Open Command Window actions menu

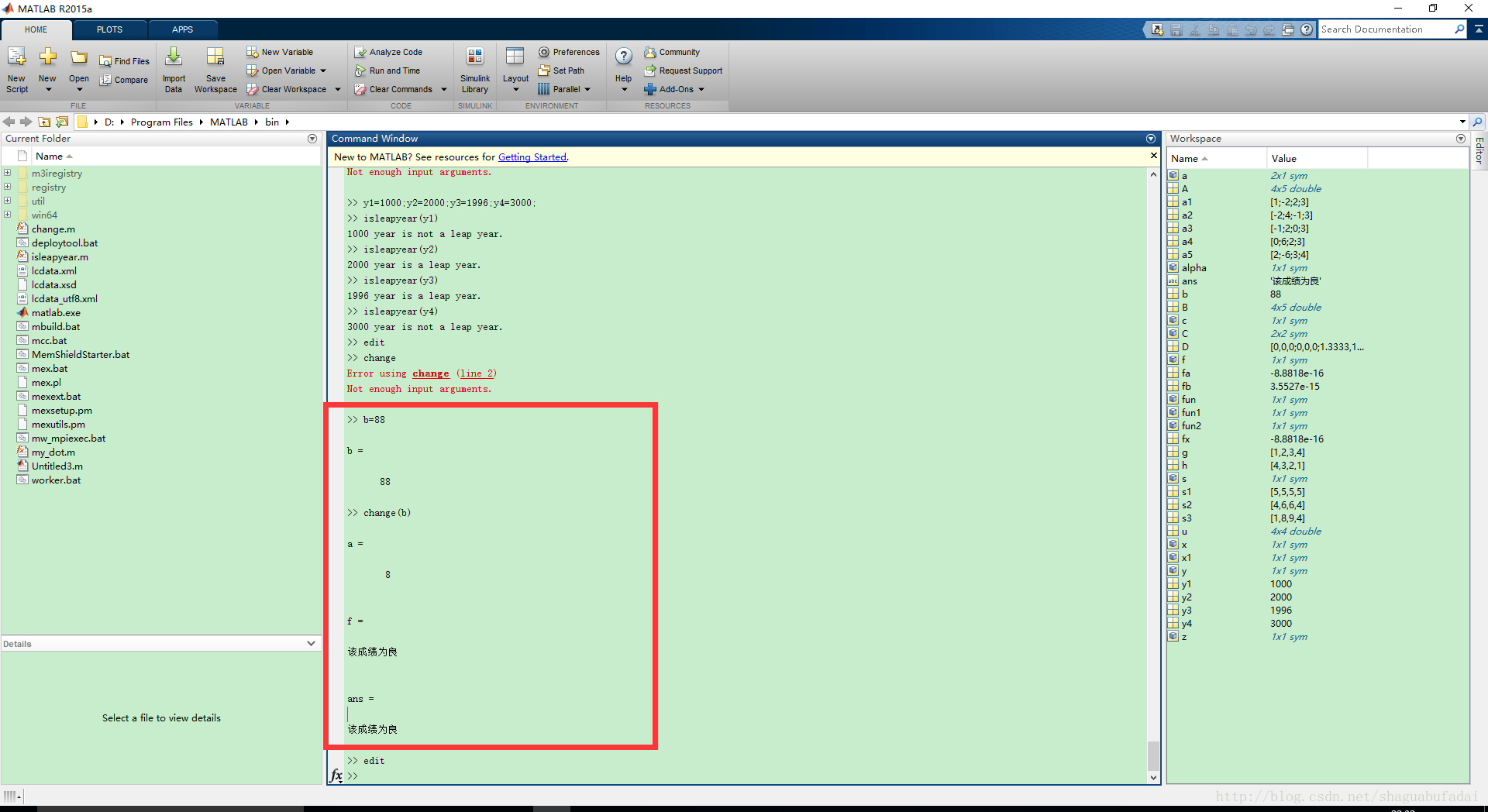tap(1151, 139)
